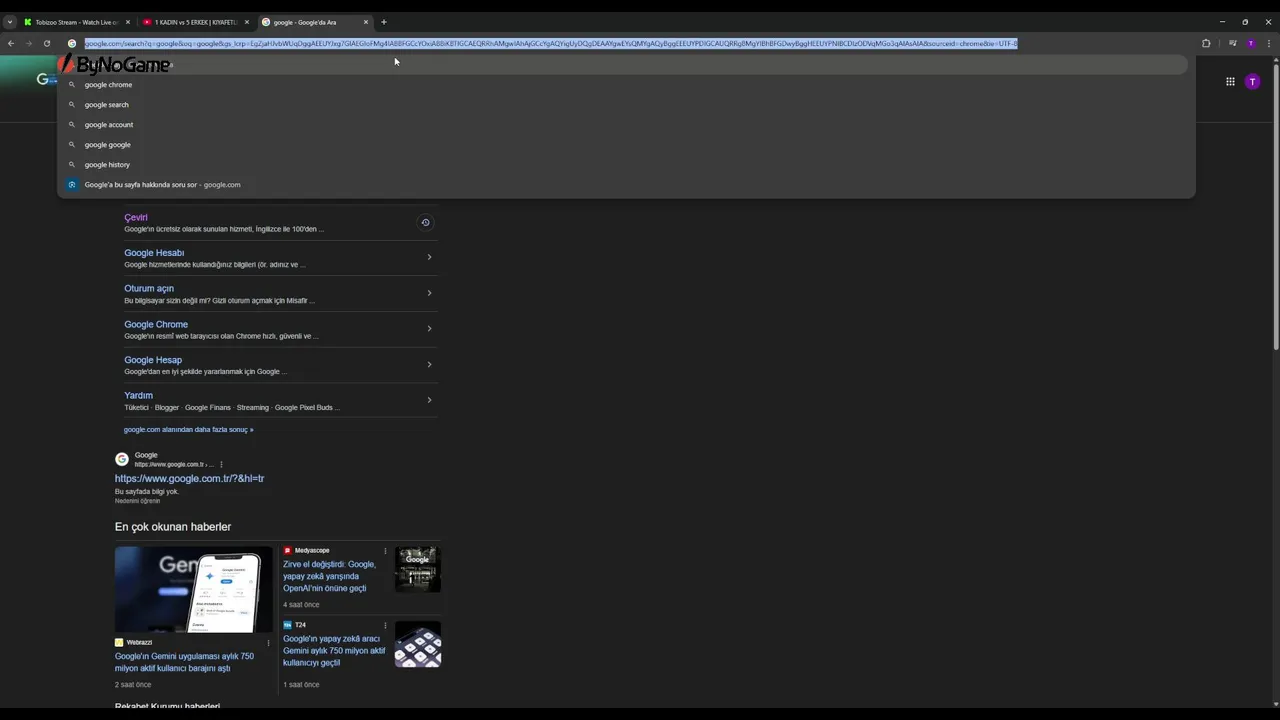Choose the 'google history' suggestion

pos(626,165)
